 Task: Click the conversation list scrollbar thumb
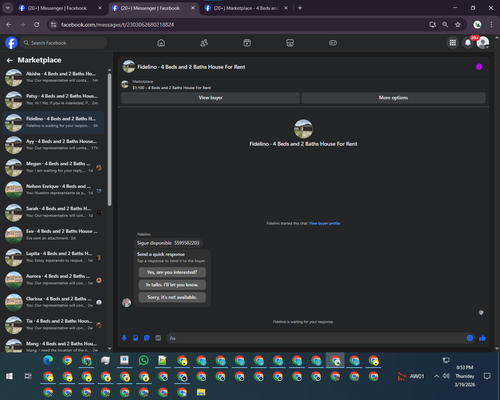coord(109,139)
